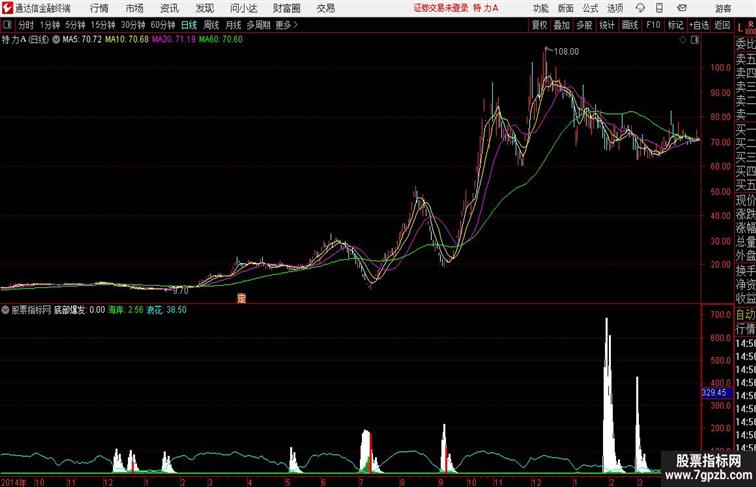Open the 交易 menu
The image size is (756, 487).
tap(325, 8)
